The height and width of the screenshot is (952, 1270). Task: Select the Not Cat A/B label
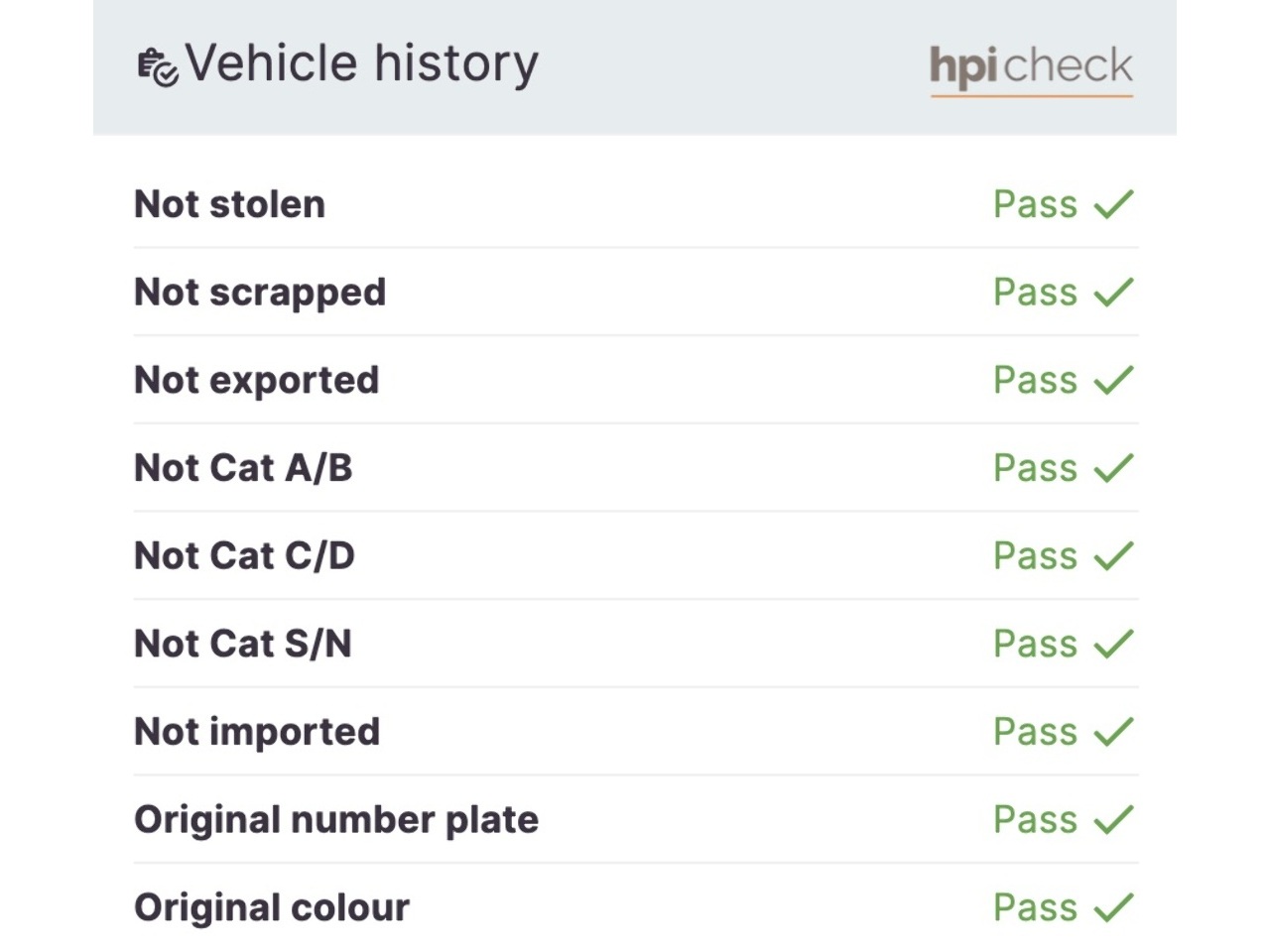coord(243,468)
